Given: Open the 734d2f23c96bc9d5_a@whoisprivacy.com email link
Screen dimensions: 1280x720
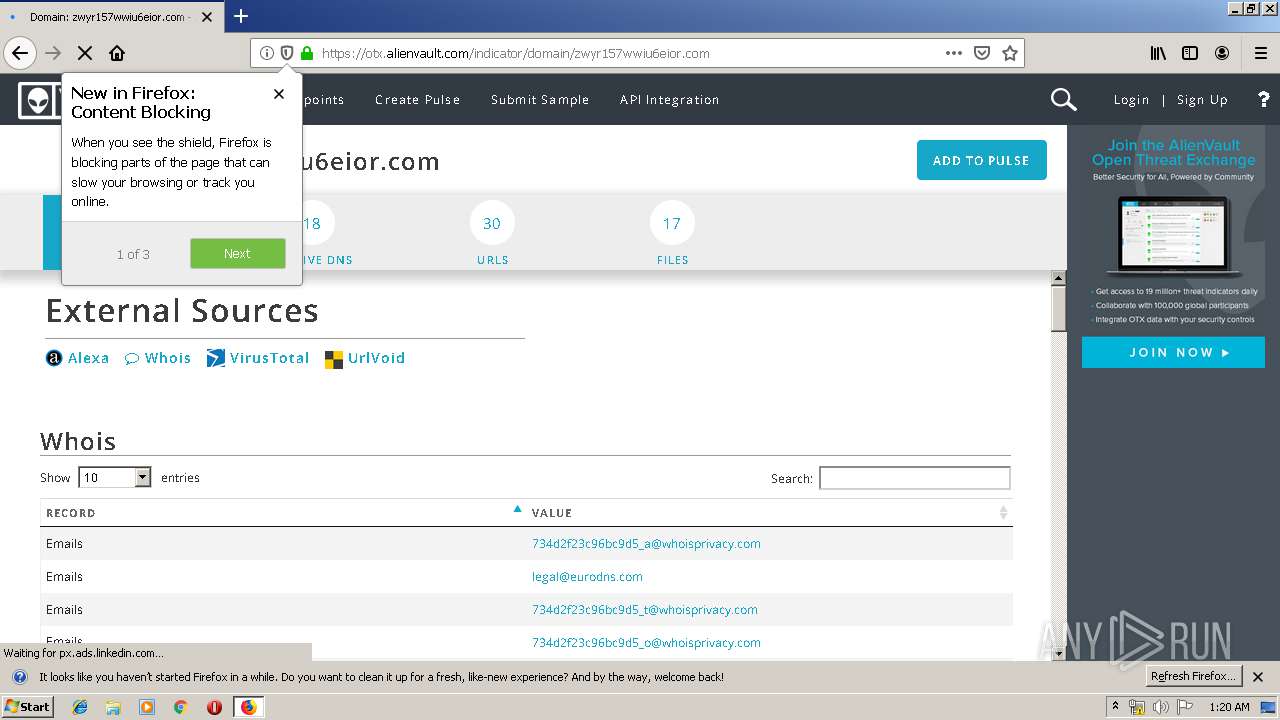Looking at the screenshot, I should (646, 544).
